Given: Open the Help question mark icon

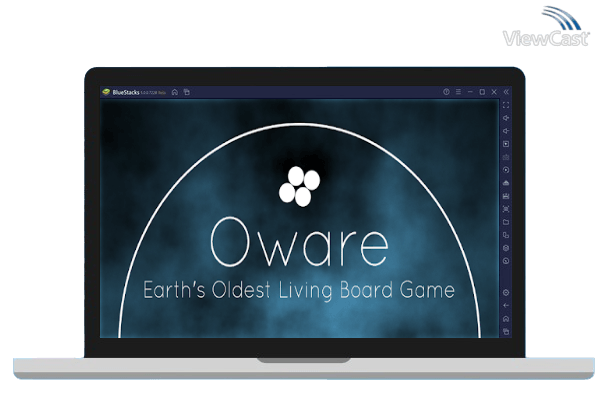Looking at the screenshot, I should 446,92.
